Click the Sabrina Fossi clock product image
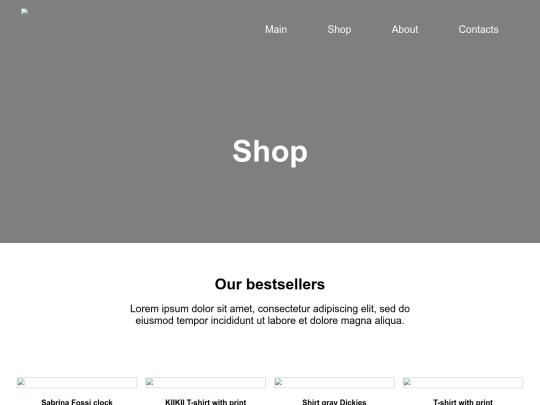The width and height of the screenshot is (540, 405). [77, 383]
